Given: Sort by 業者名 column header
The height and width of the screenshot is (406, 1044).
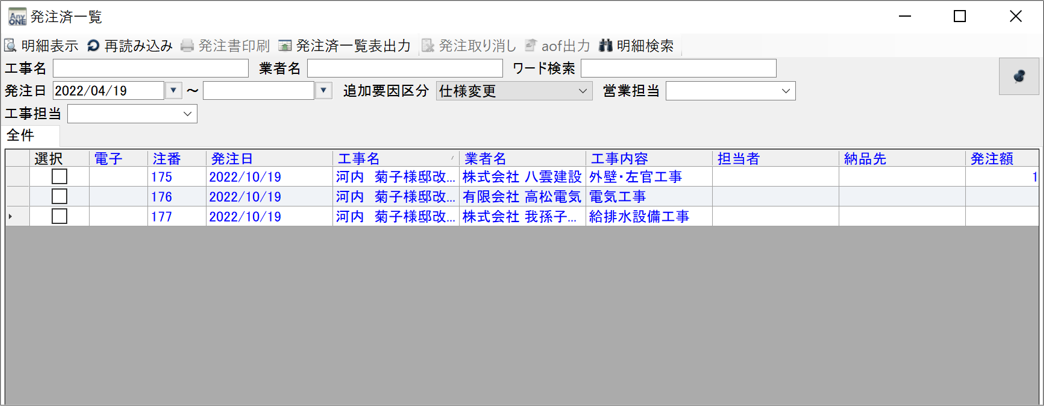Looking at the screenshot, I should click(523, 158).
